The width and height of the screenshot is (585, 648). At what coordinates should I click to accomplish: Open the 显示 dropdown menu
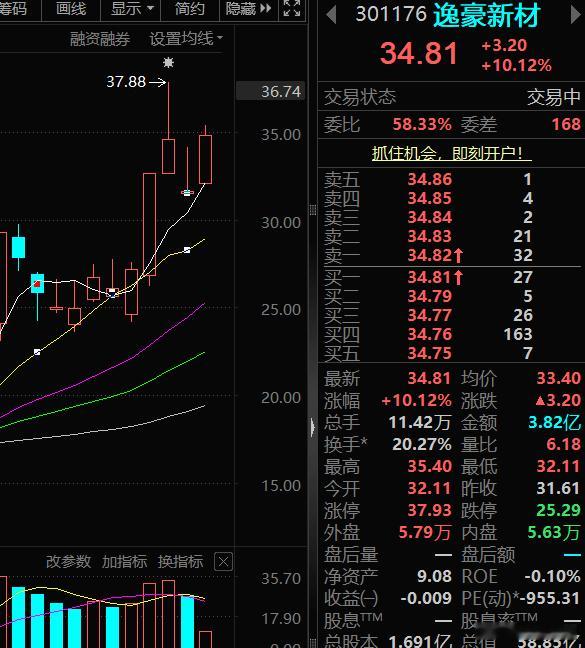click(131, 9)
